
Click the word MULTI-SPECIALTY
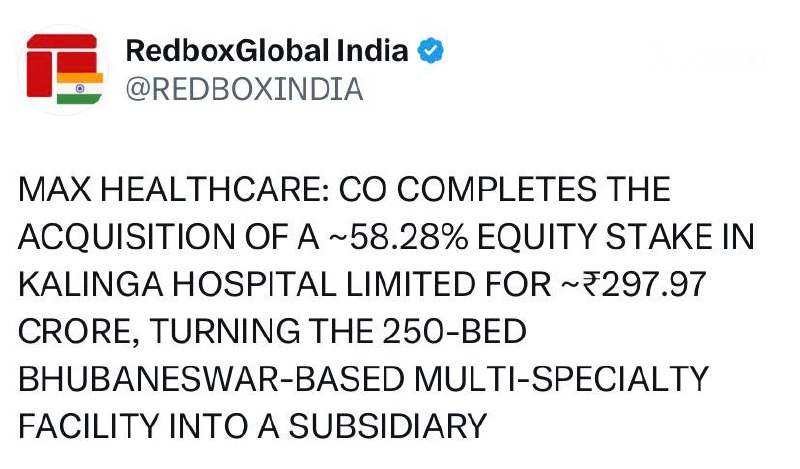tap(561, 379)
